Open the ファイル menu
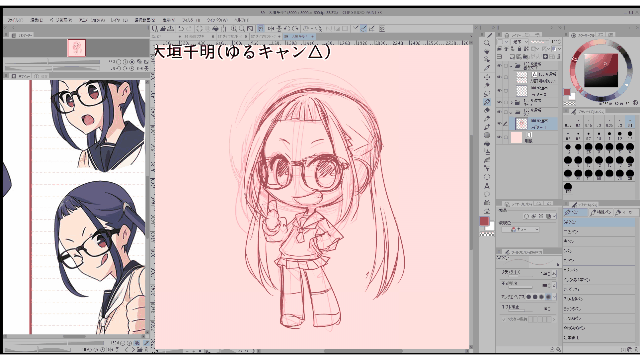This screenshot has width=640, height=360. click(x=15, y=20)
